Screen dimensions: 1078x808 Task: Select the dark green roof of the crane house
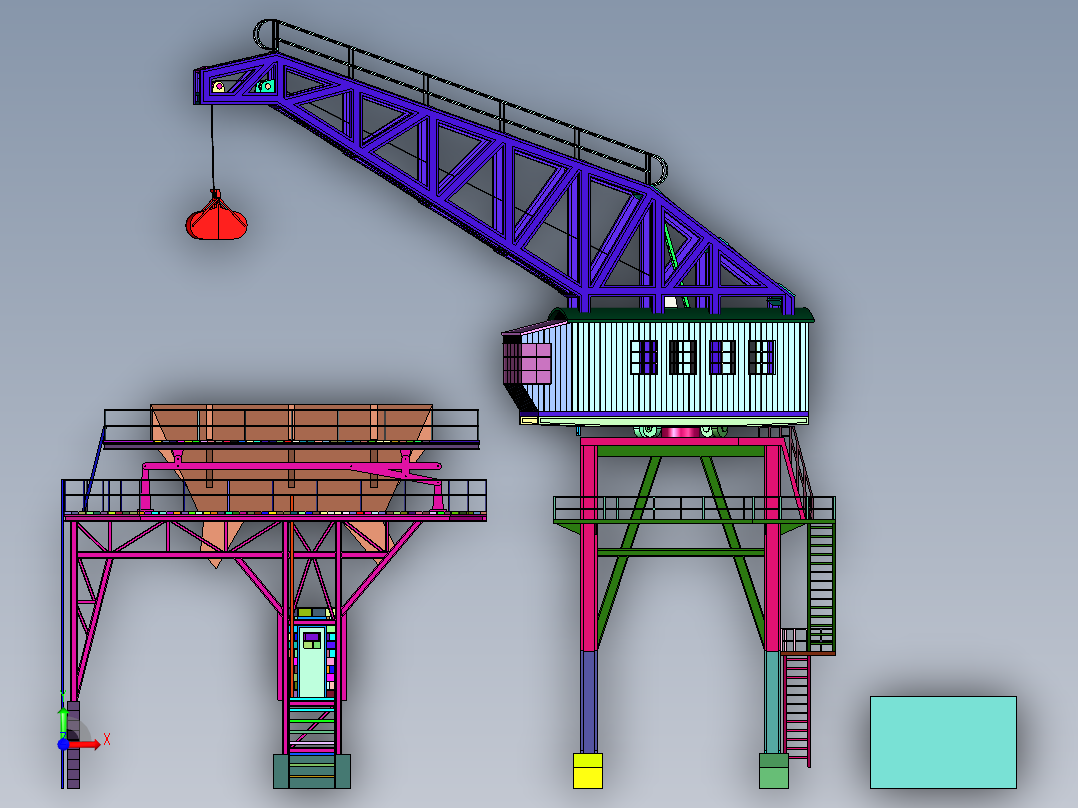(x=682, y=315)
